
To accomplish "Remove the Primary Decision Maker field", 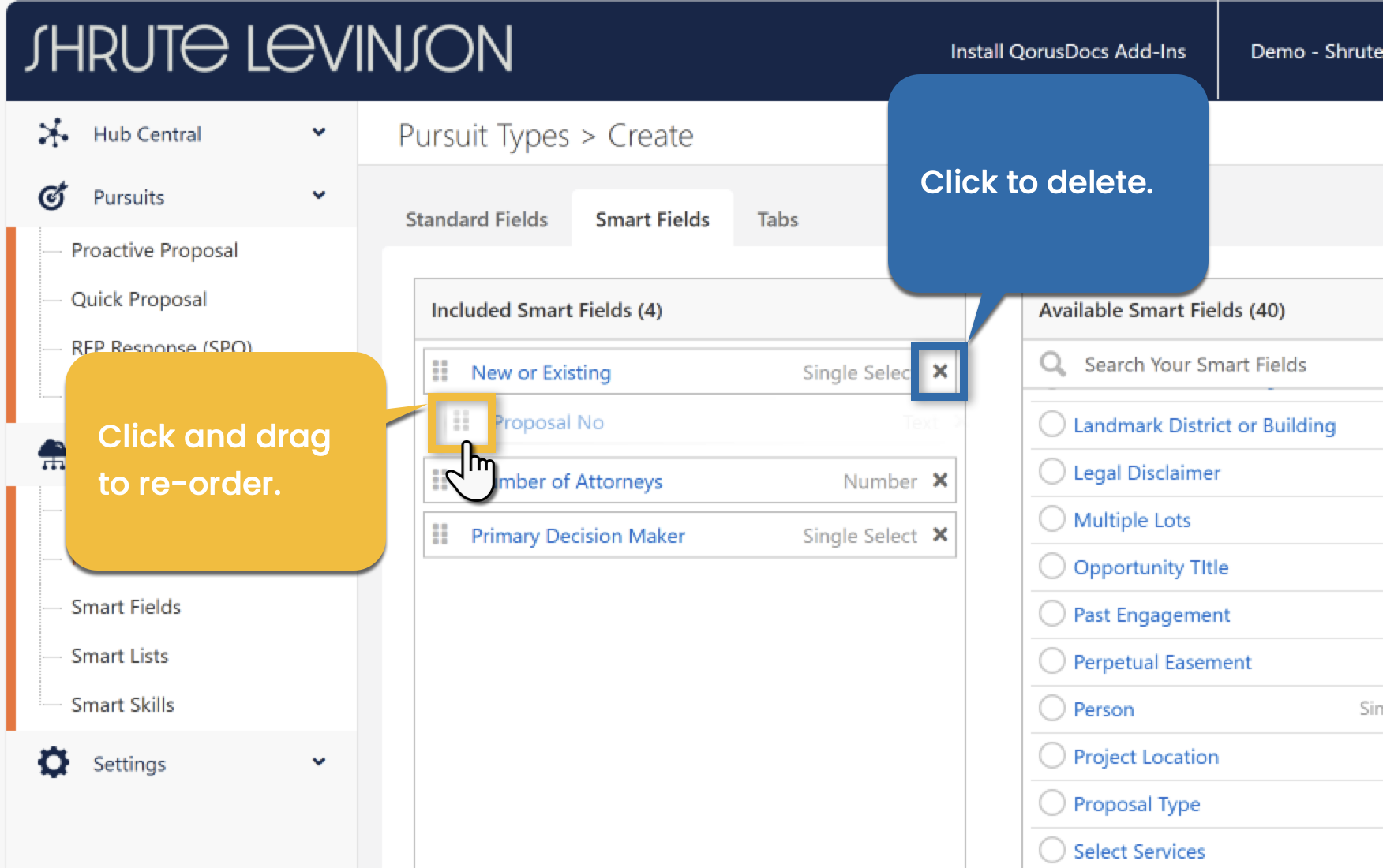I will point(939,535).
